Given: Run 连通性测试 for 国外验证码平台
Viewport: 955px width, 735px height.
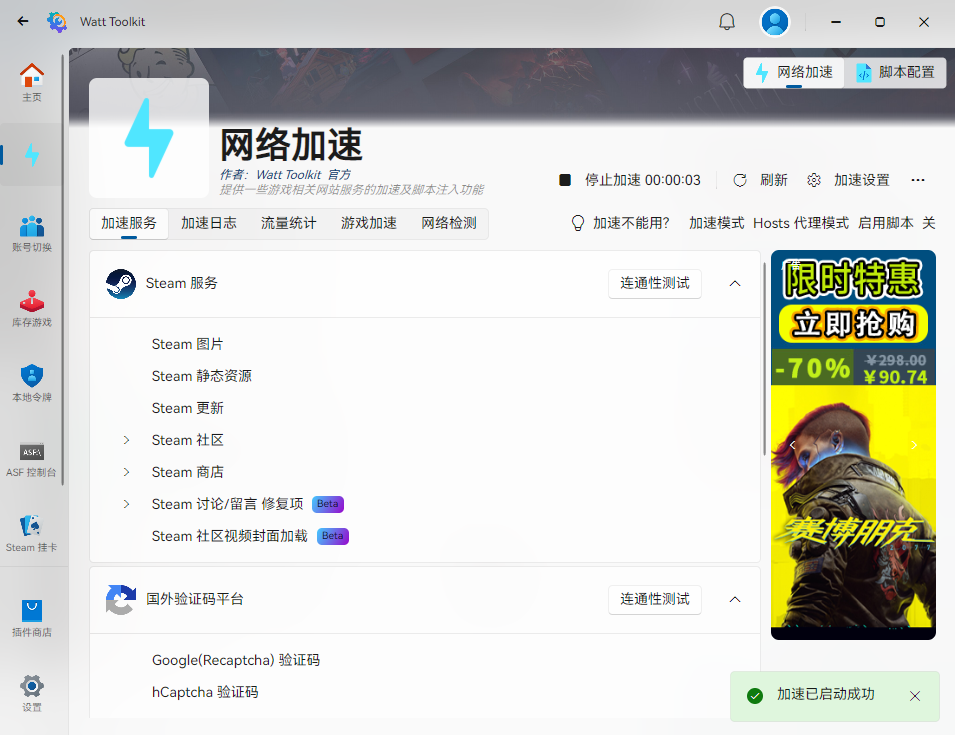Looking at the screenshot, I should 655,600.
